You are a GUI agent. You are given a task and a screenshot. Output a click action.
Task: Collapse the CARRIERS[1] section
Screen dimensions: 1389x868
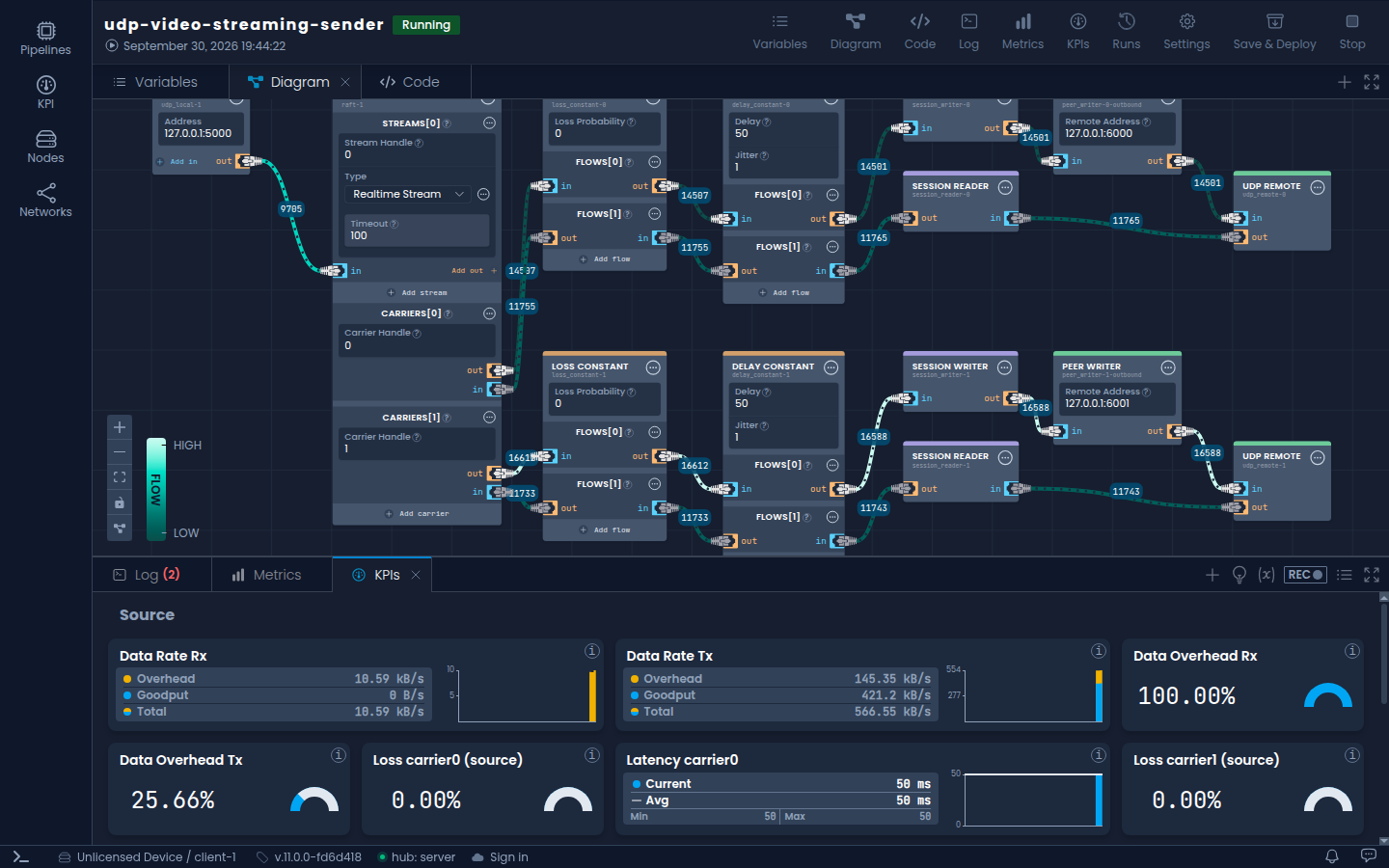click(489, 418)
